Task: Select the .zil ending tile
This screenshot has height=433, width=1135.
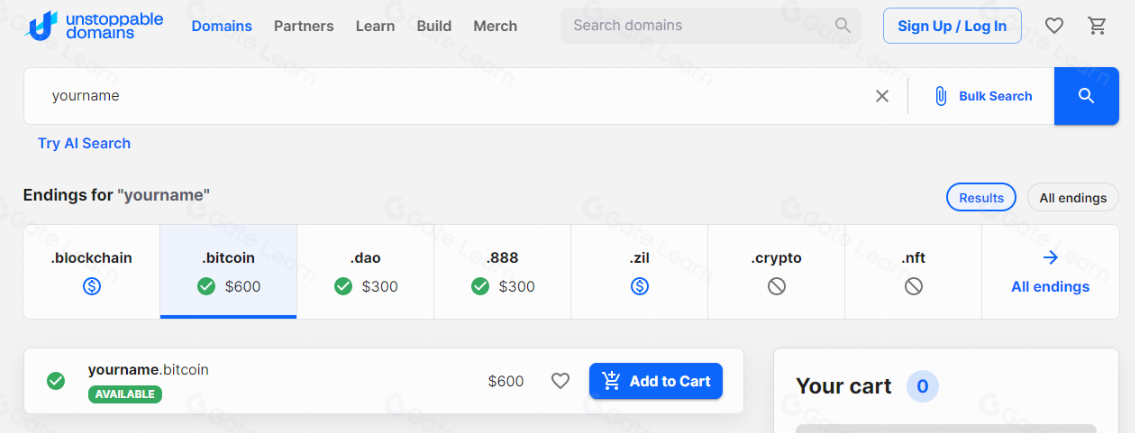Action: tap(639, 272)
